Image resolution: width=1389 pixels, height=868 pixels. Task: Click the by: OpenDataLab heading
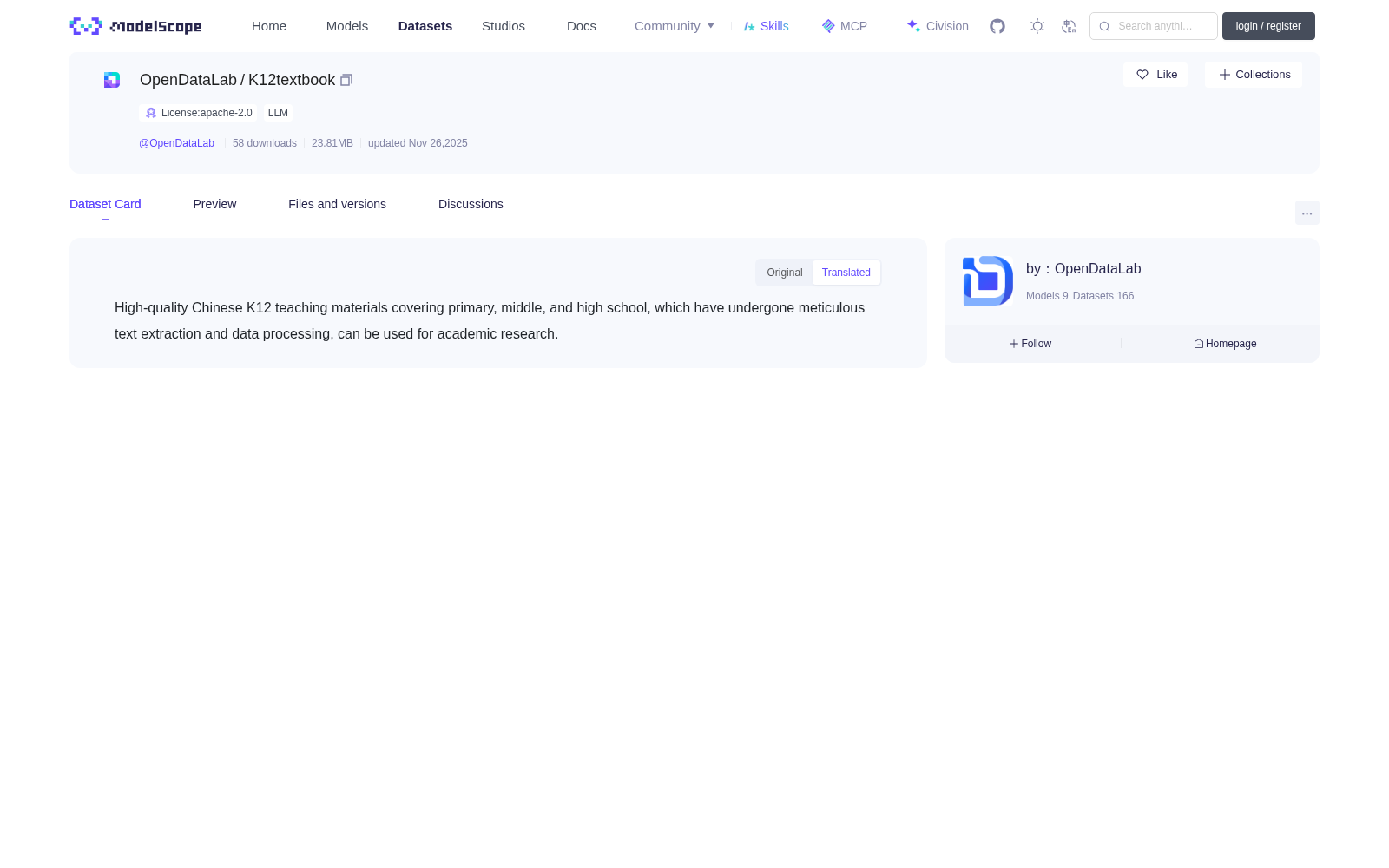(1083, 269)
